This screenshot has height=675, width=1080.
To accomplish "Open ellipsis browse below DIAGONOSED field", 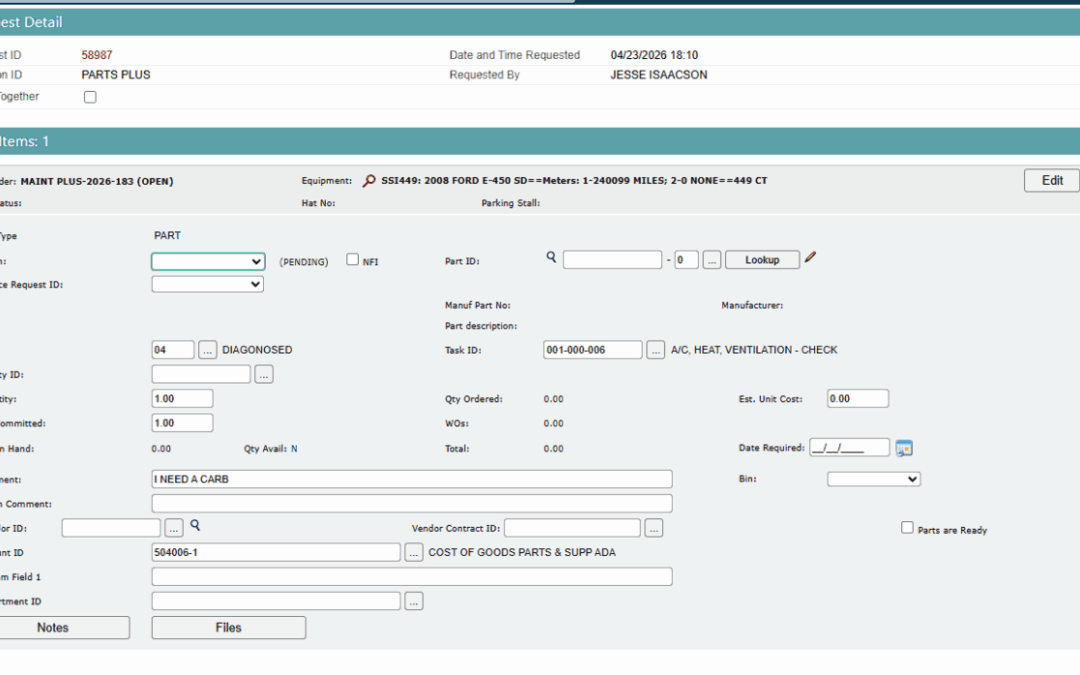I will [x=264, y=374].
